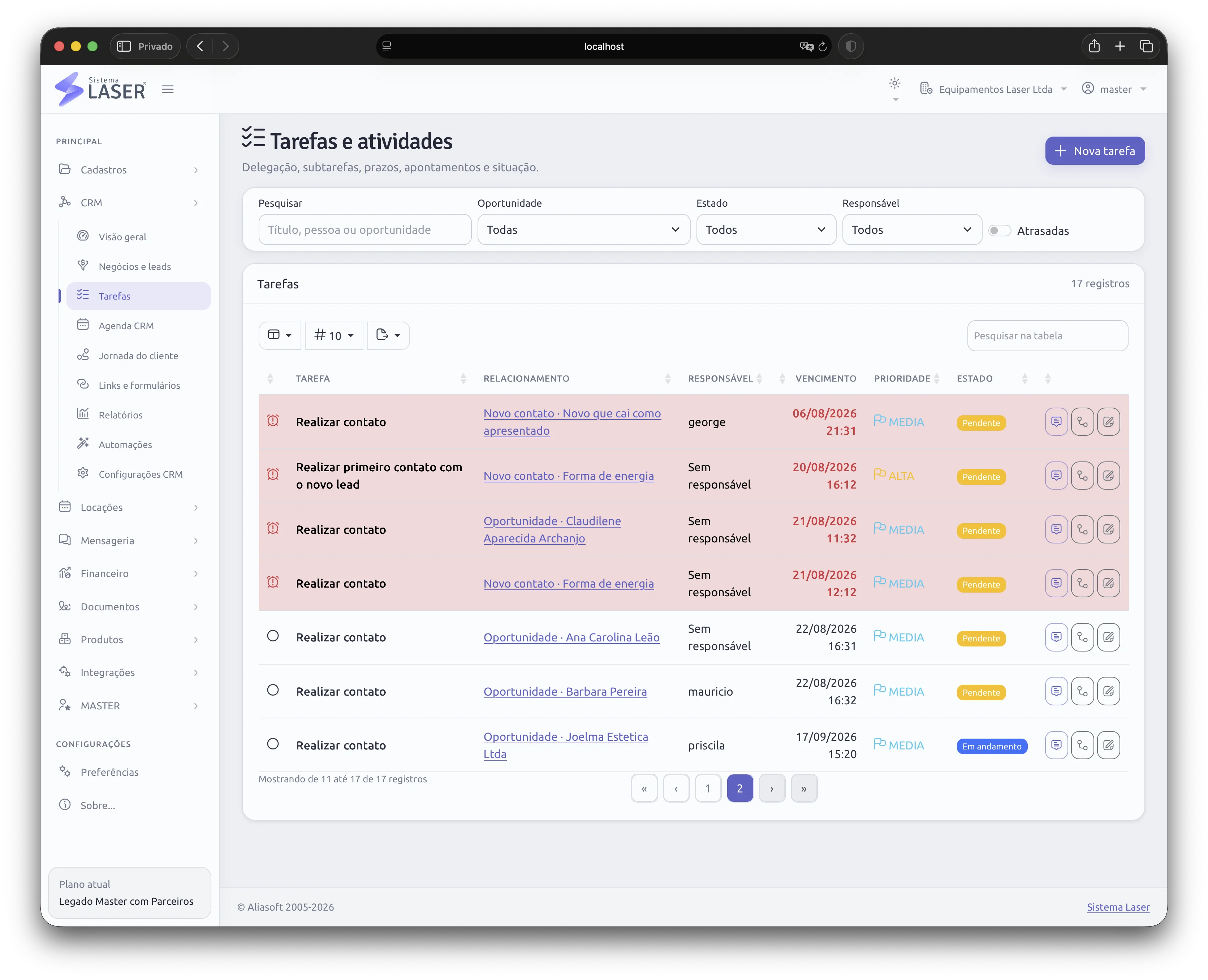The width and height of the screenshot is (1208, 980).
Task: Open the table export dropdown
Action: tap(388, 335)
